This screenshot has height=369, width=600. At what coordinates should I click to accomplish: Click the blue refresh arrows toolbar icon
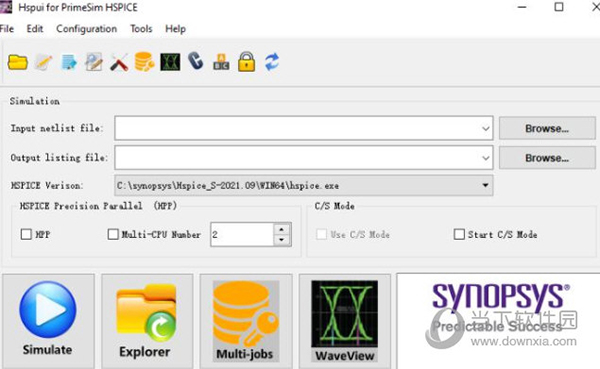(272, 62)
